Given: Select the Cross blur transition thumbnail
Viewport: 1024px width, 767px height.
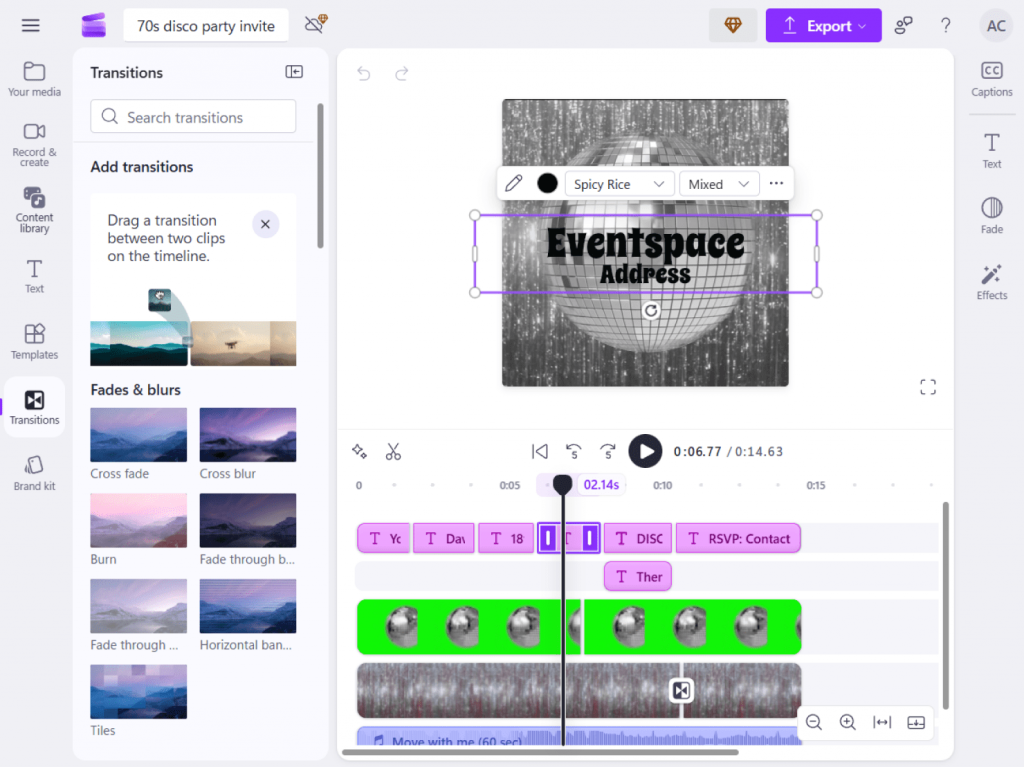Looking at the screenshot, I should pyautogui.click(x=248, y=434).
